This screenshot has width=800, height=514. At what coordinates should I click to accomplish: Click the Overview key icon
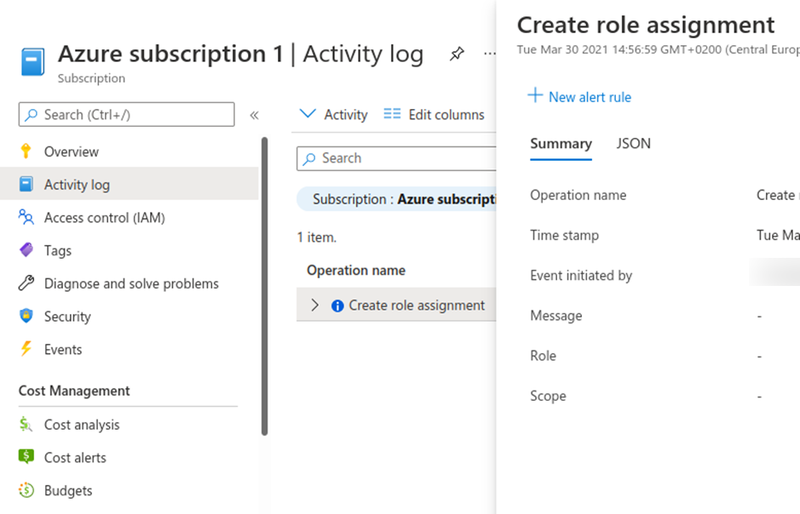click(26, 152)
